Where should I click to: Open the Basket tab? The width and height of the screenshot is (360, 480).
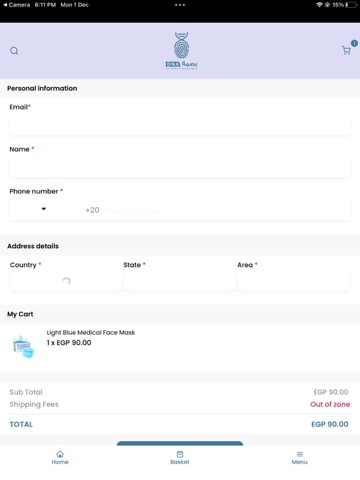pyautogui.click(x=180, y=457)
